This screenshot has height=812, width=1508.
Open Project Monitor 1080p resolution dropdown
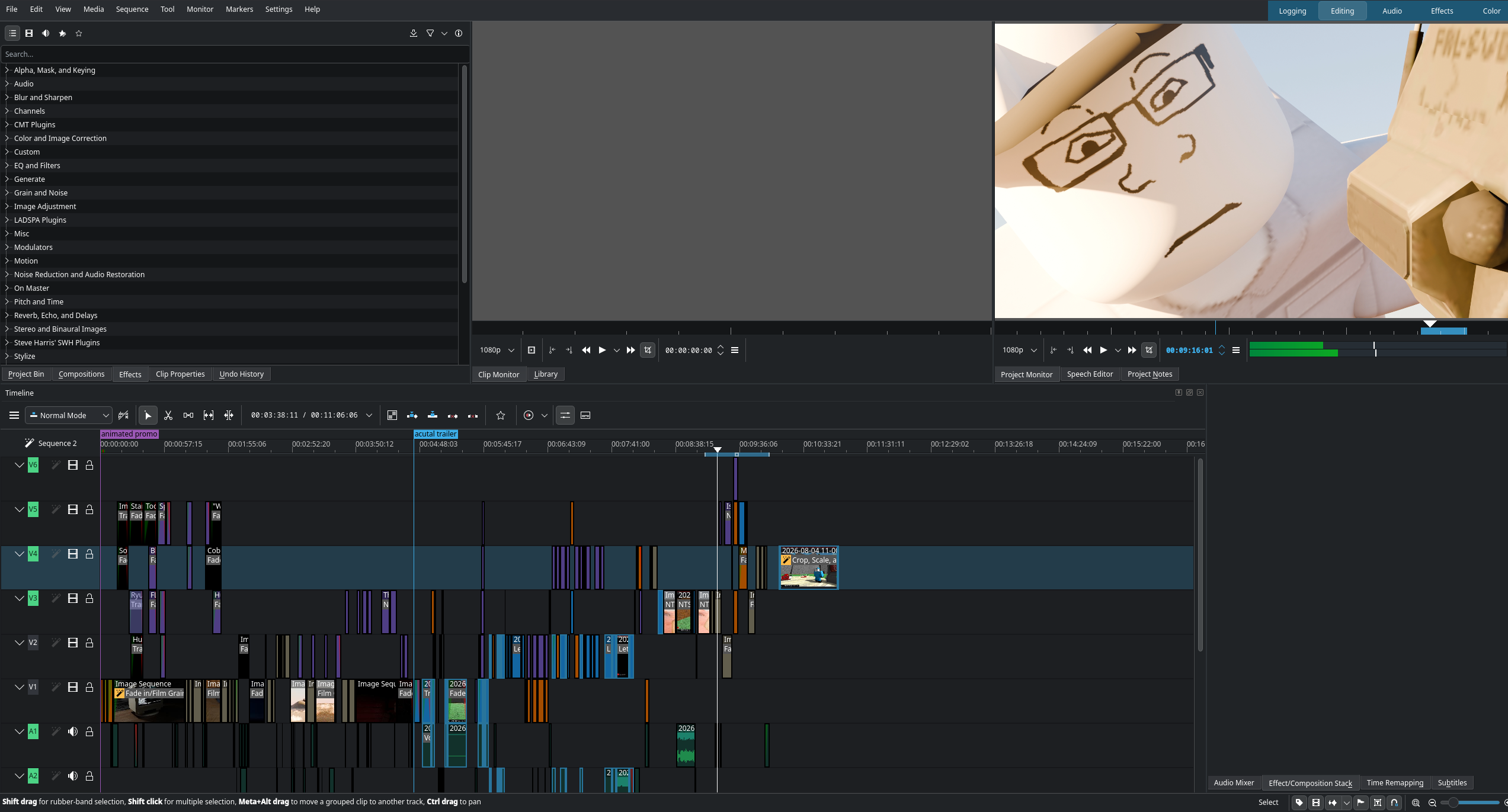pyautogui.click(x=1019, y=351)
